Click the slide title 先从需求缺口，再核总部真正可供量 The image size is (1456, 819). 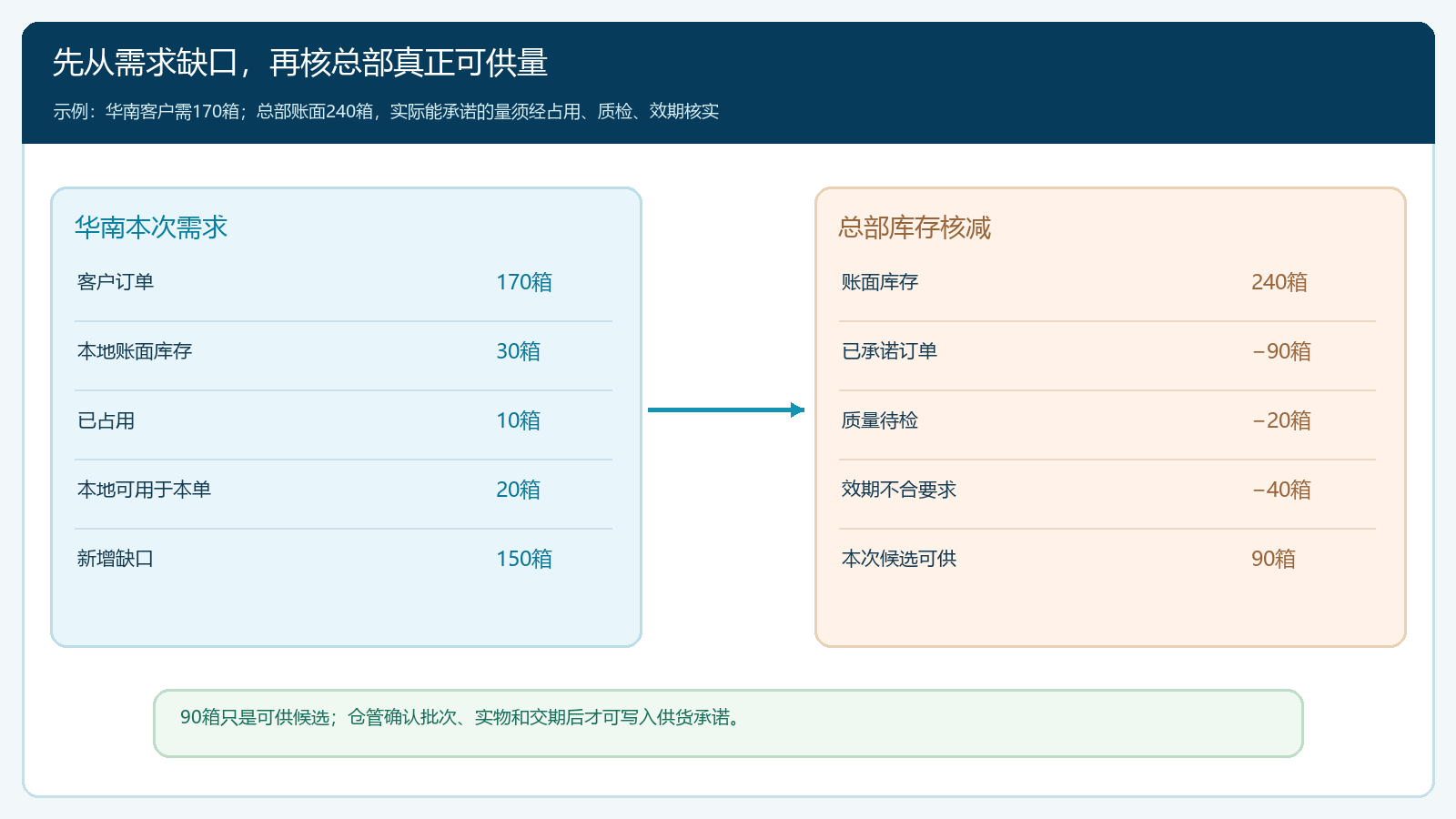tap(300, 63)
